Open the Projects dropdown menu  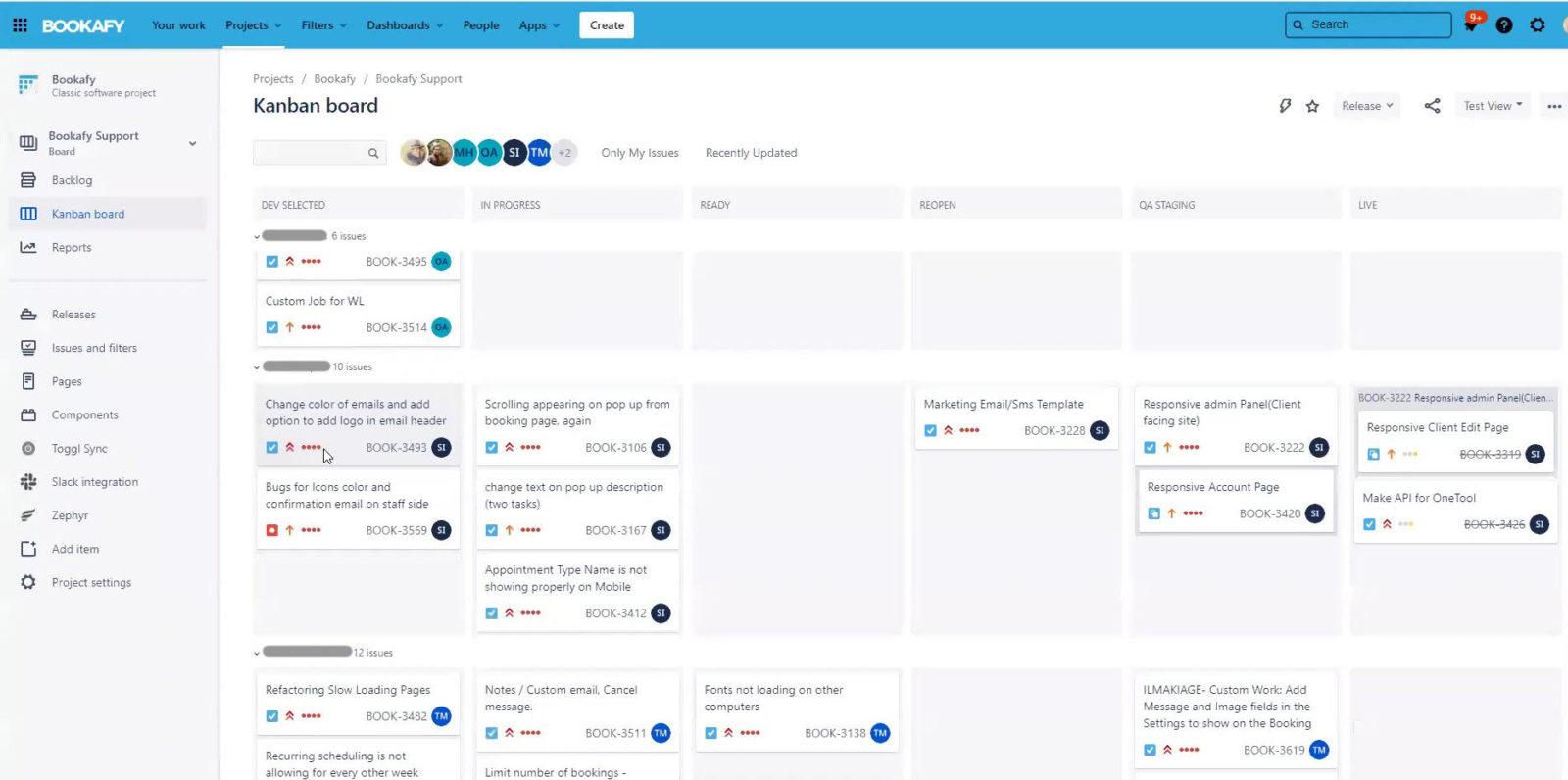(x=253, y=25)
